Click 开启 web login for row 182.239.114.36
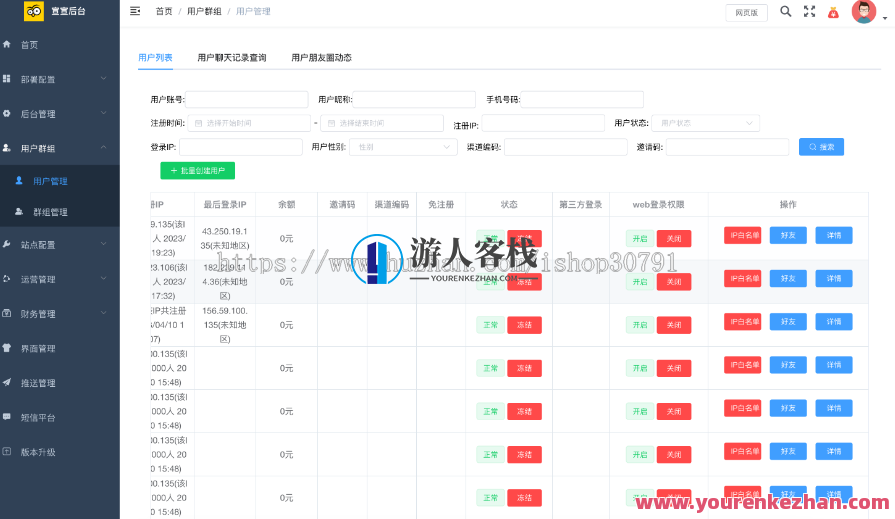895x519 pixels. 640,281
